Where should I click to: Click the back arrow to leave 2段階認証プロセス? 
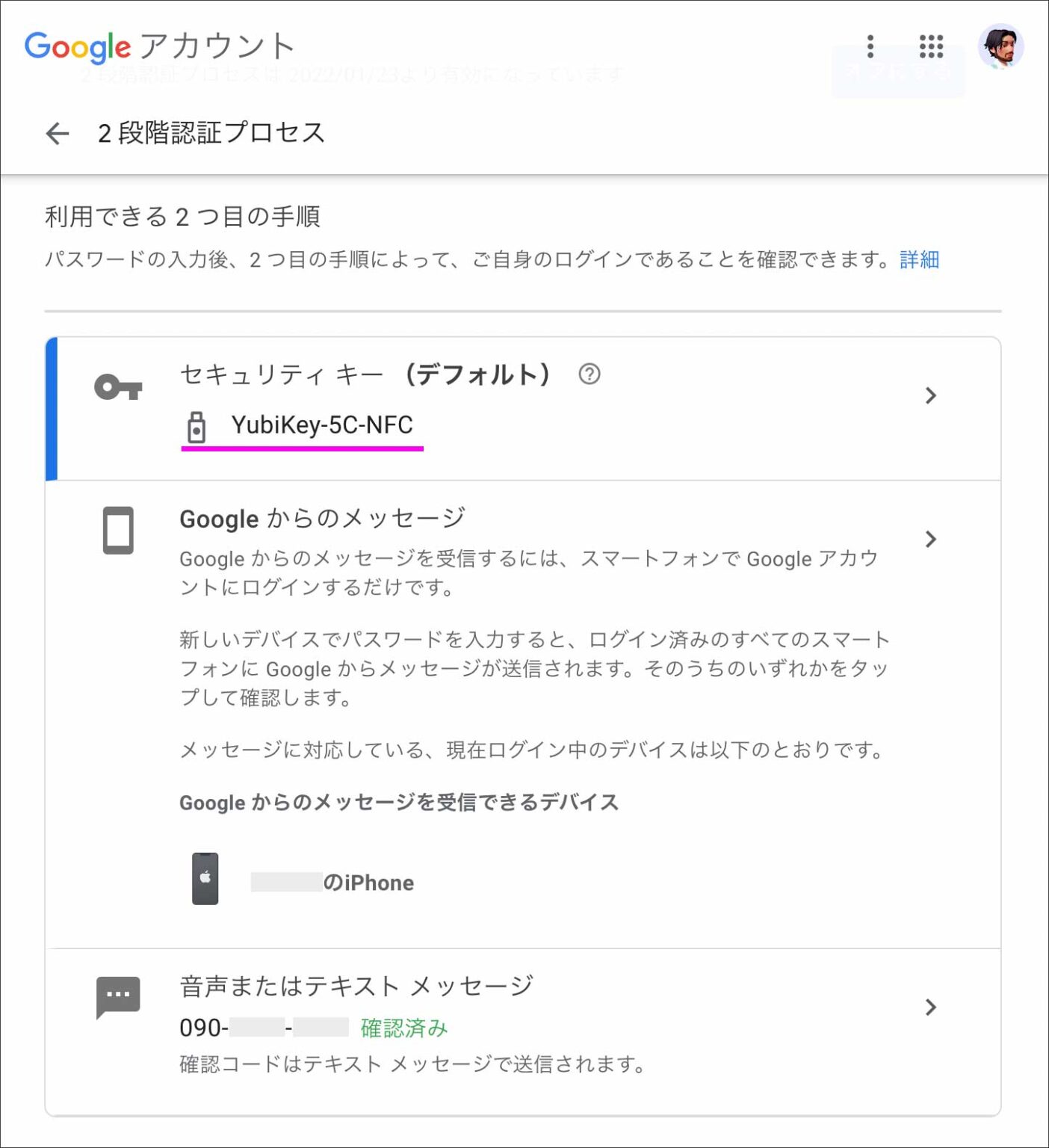coord(56,133)
